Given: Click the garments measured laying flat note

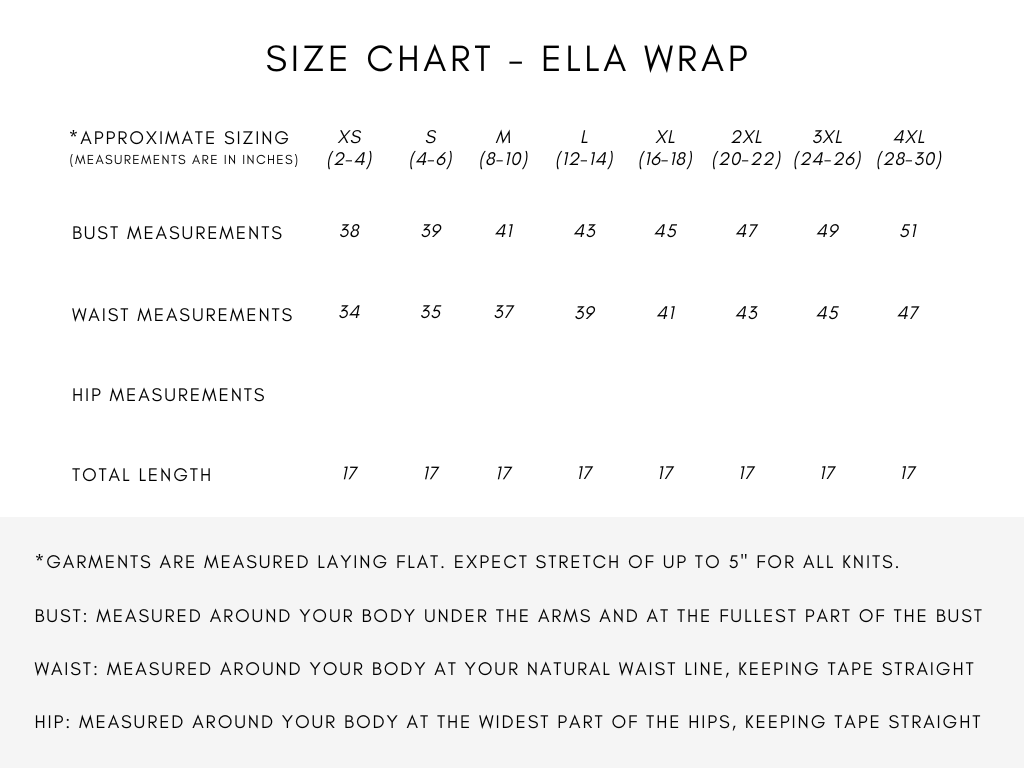Looking at the screenshot, I should click(x=468, y=562).
